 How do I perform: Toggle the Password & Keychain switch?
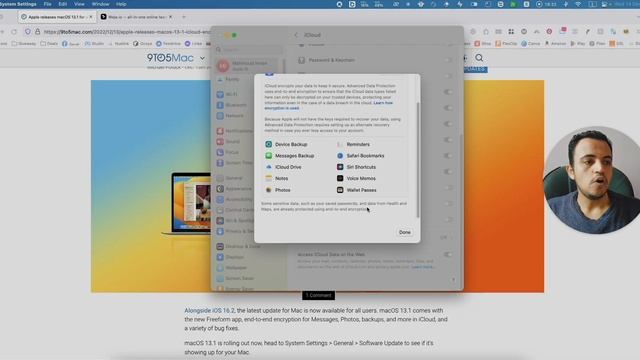[448, 60]
